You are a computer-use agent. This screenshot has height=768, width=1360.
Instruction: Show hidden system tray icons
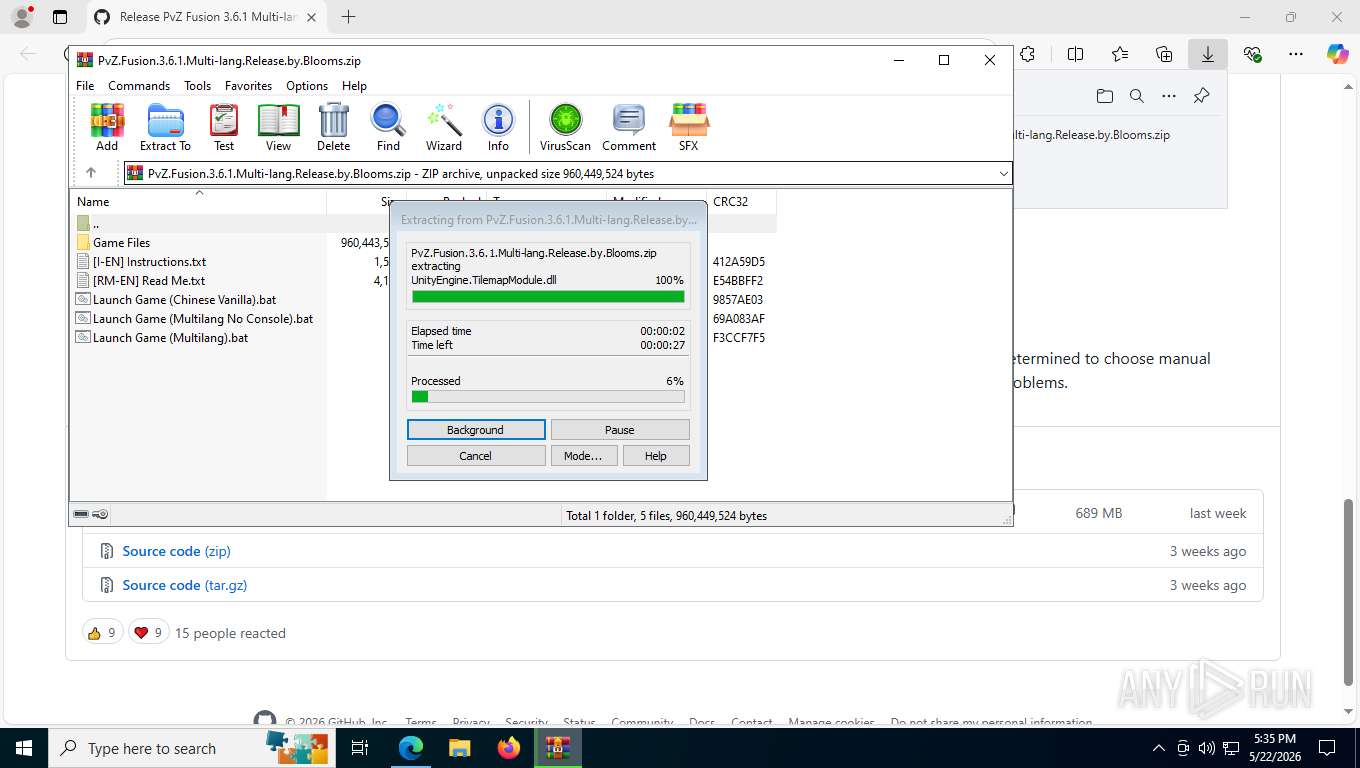click(1159, 748)
